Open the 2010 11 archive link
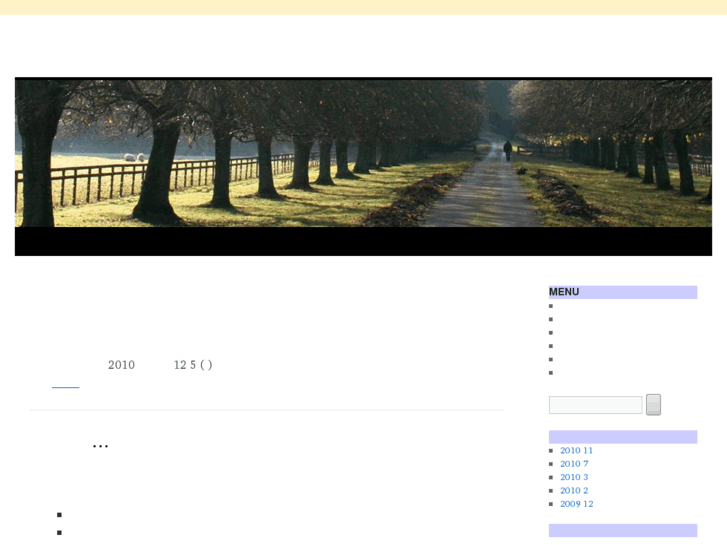 (576, 450)
